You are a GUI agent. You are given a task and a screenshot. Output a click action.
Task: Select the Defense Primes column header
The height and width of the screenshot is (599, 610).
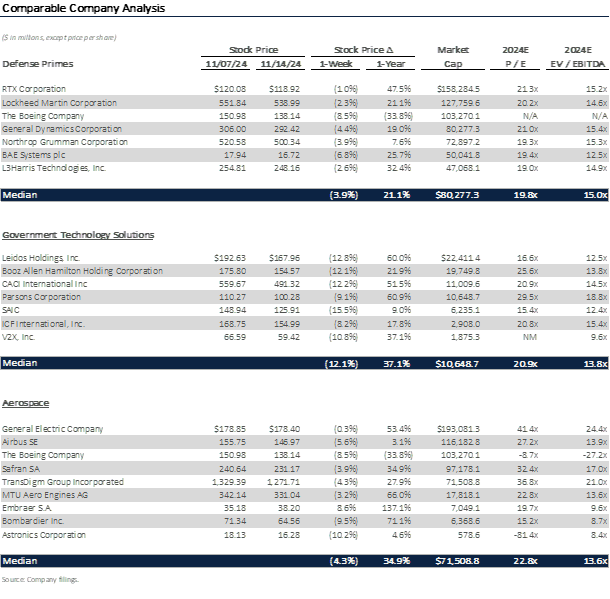point(37,63)
